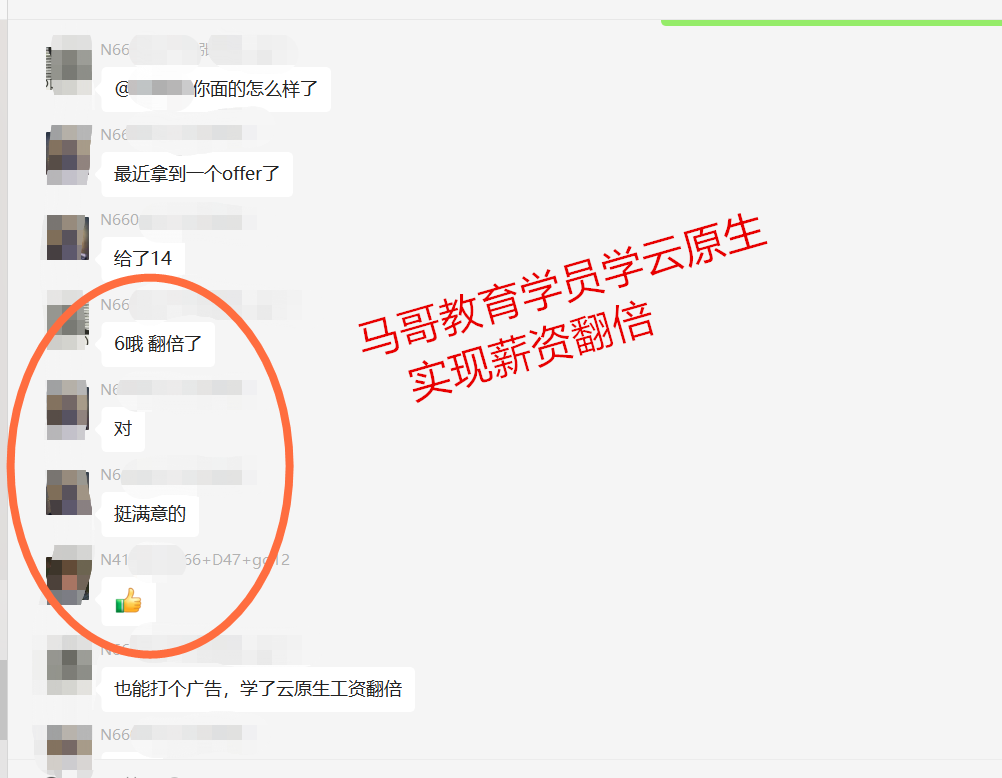Click the sender name starting with N41

coord(195,560)
